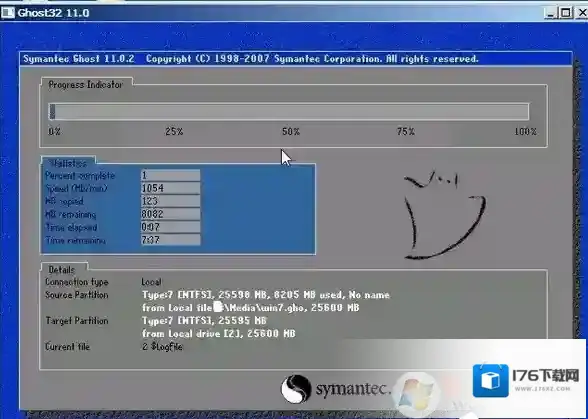Image resolution: width=588 pixels, height=419 pixels.
Task: Click the Time elapsed value 0:07
Action: pyautogui.click(x=170, y=227)
